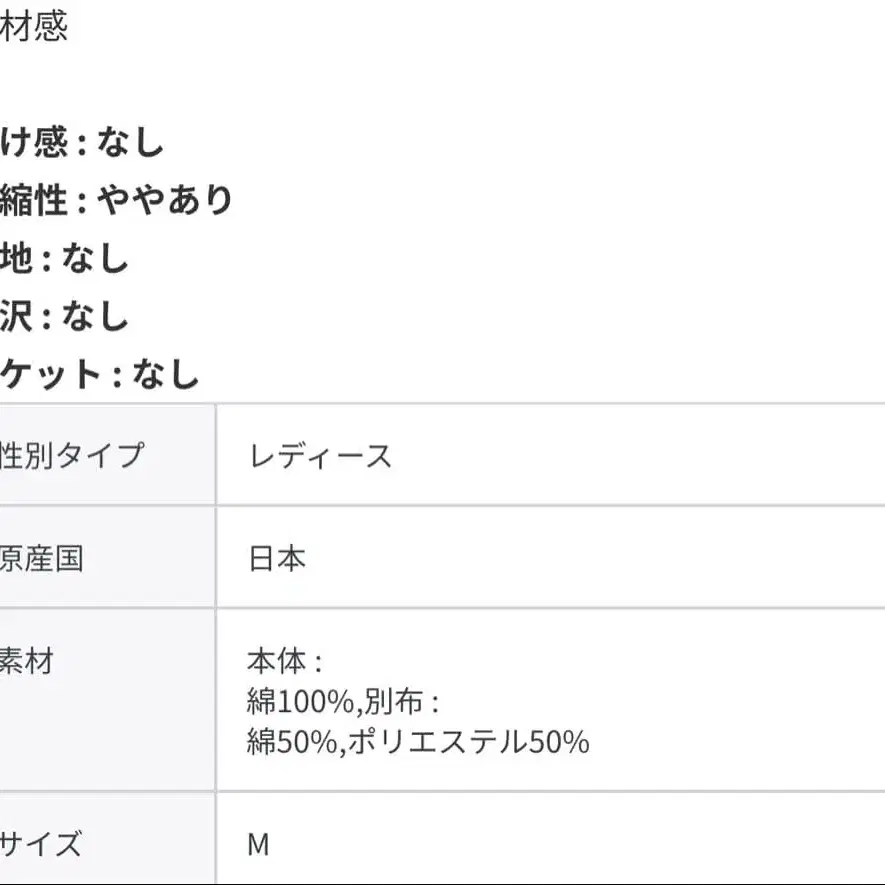Select the 日本 value cell
885x885 pixels.
point(276,557)
